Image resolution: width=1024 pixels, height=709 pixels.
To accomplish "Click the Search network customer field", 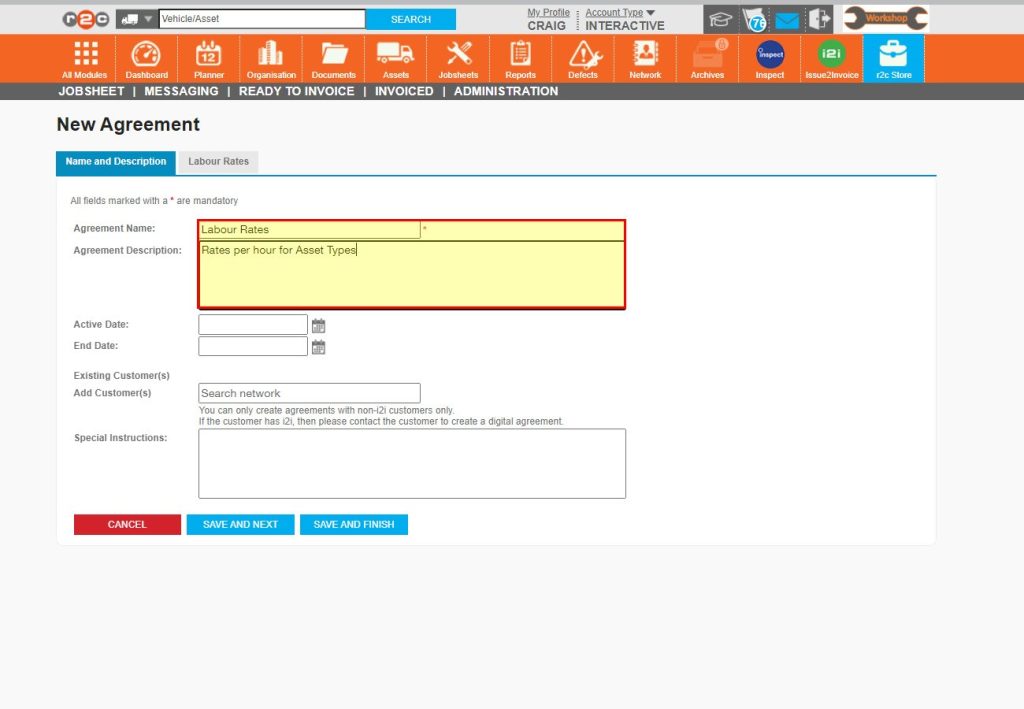I will point(310,393).
